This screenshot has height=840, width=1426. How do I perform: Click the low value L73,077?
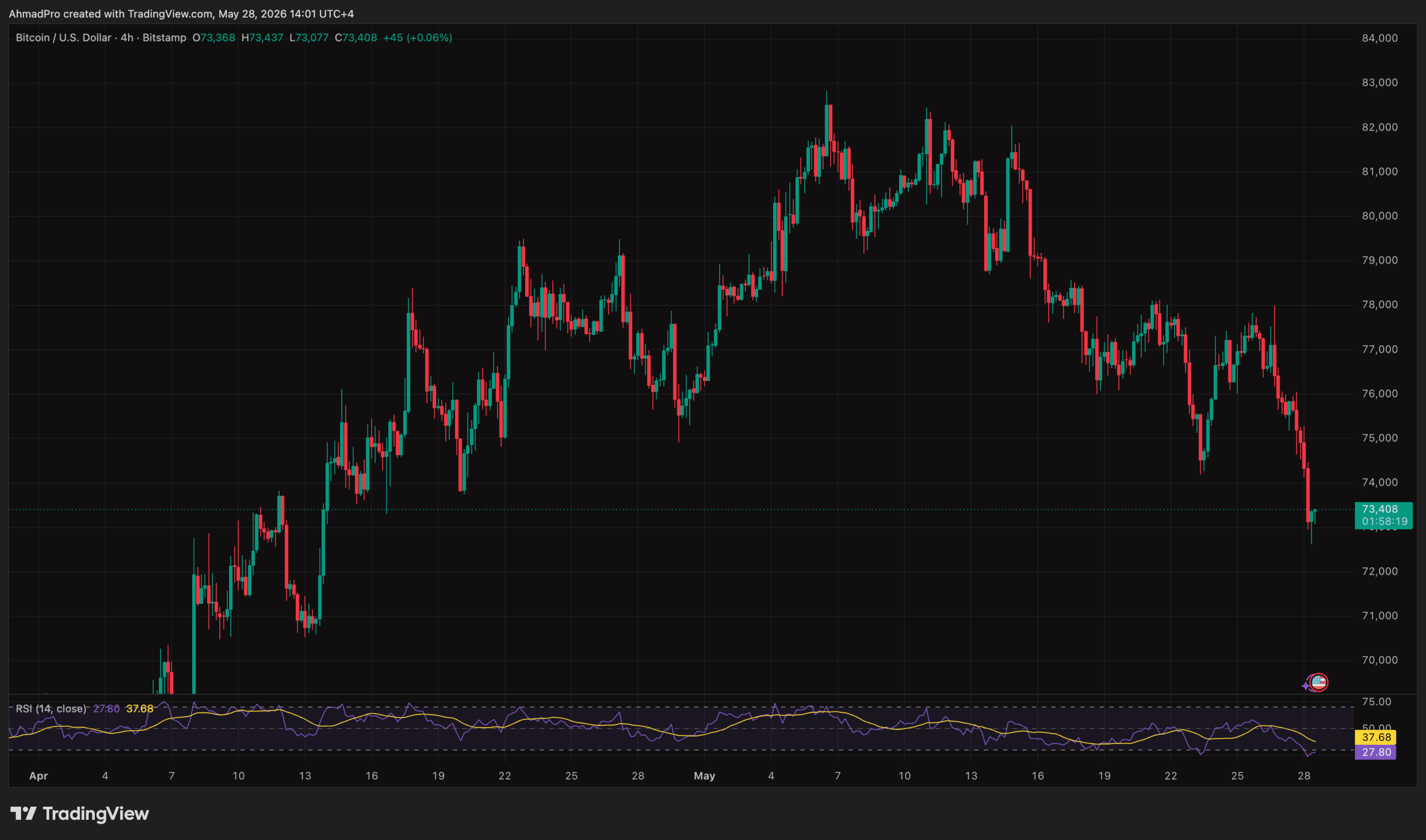[x=309, y=38]
